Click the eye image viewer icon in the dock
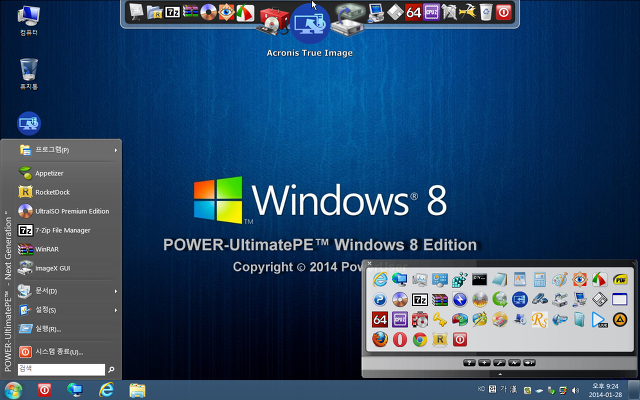Screen dimensions: 640x400 pyautogui.click(x=226, y=12)
